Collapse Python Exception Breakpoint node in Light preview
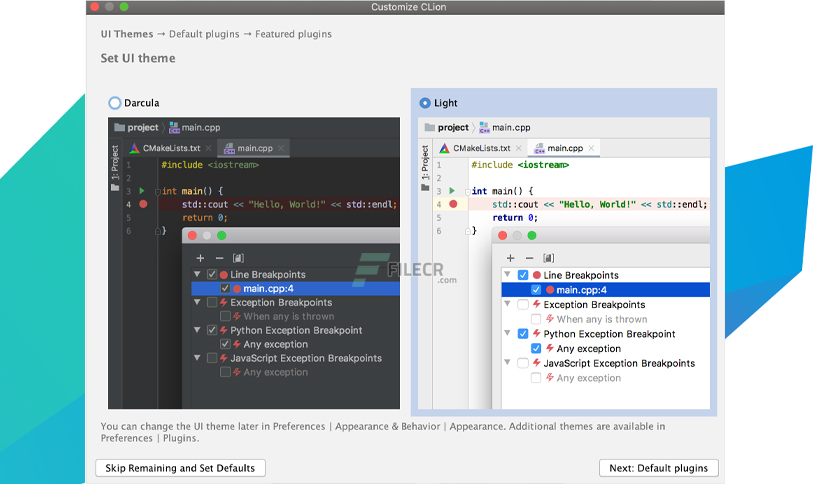The height and width of the screenshot is (484, 836). [x=508, y=333]
